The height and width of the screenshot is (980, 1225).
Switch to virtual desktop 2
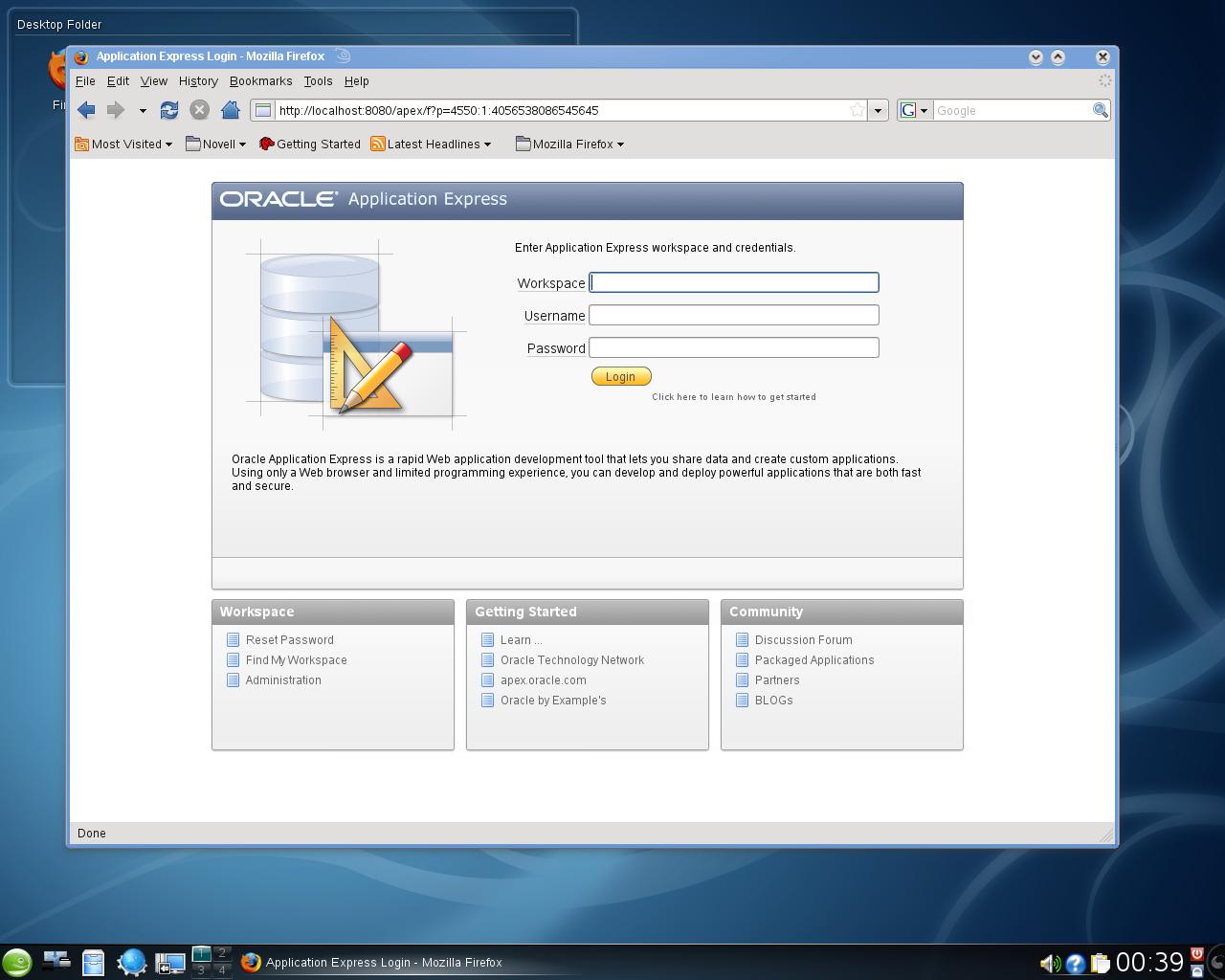[222, 953]
